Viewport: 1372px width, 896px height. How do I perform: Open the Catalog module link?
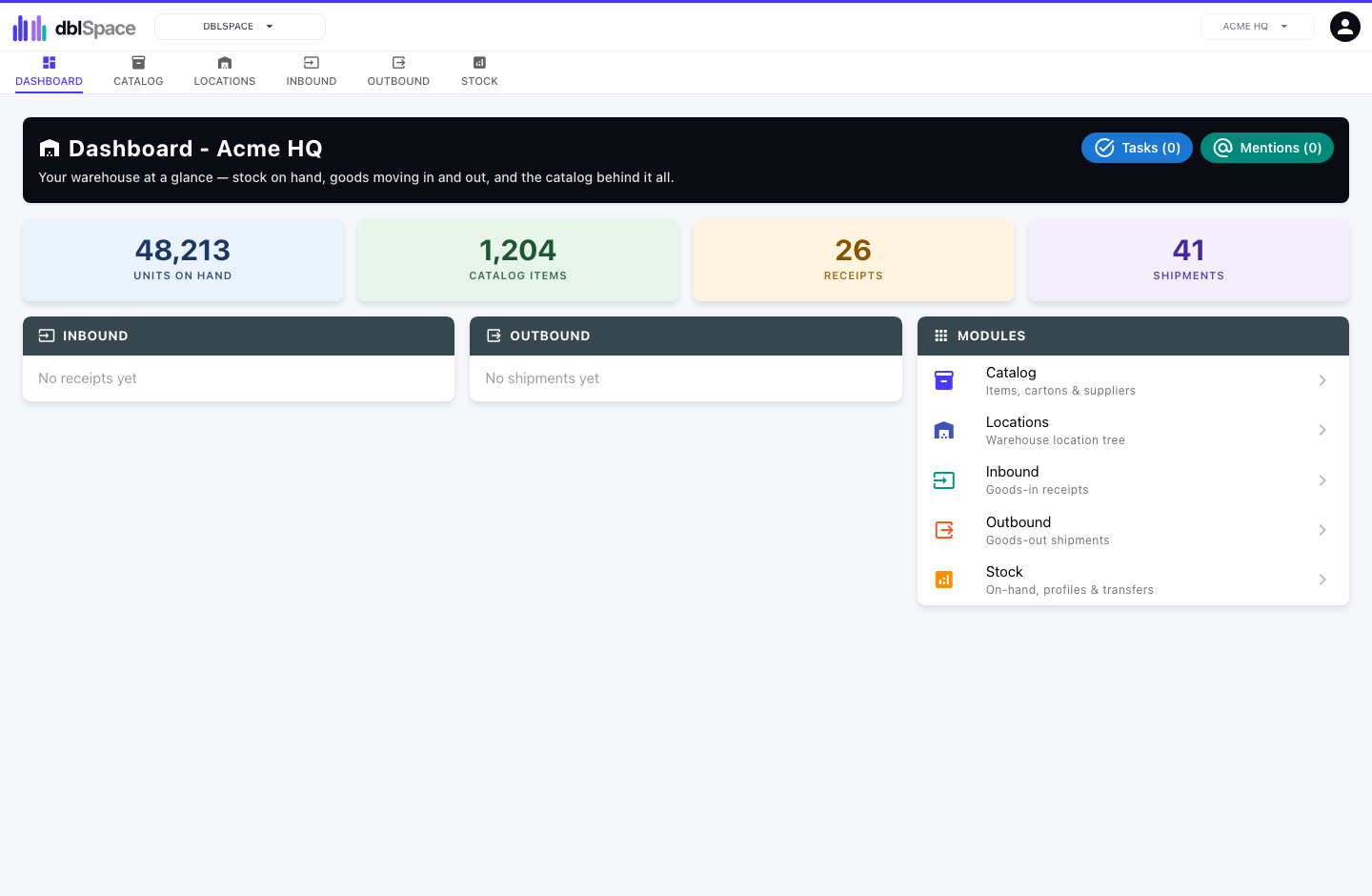(x=1133, y=380)
